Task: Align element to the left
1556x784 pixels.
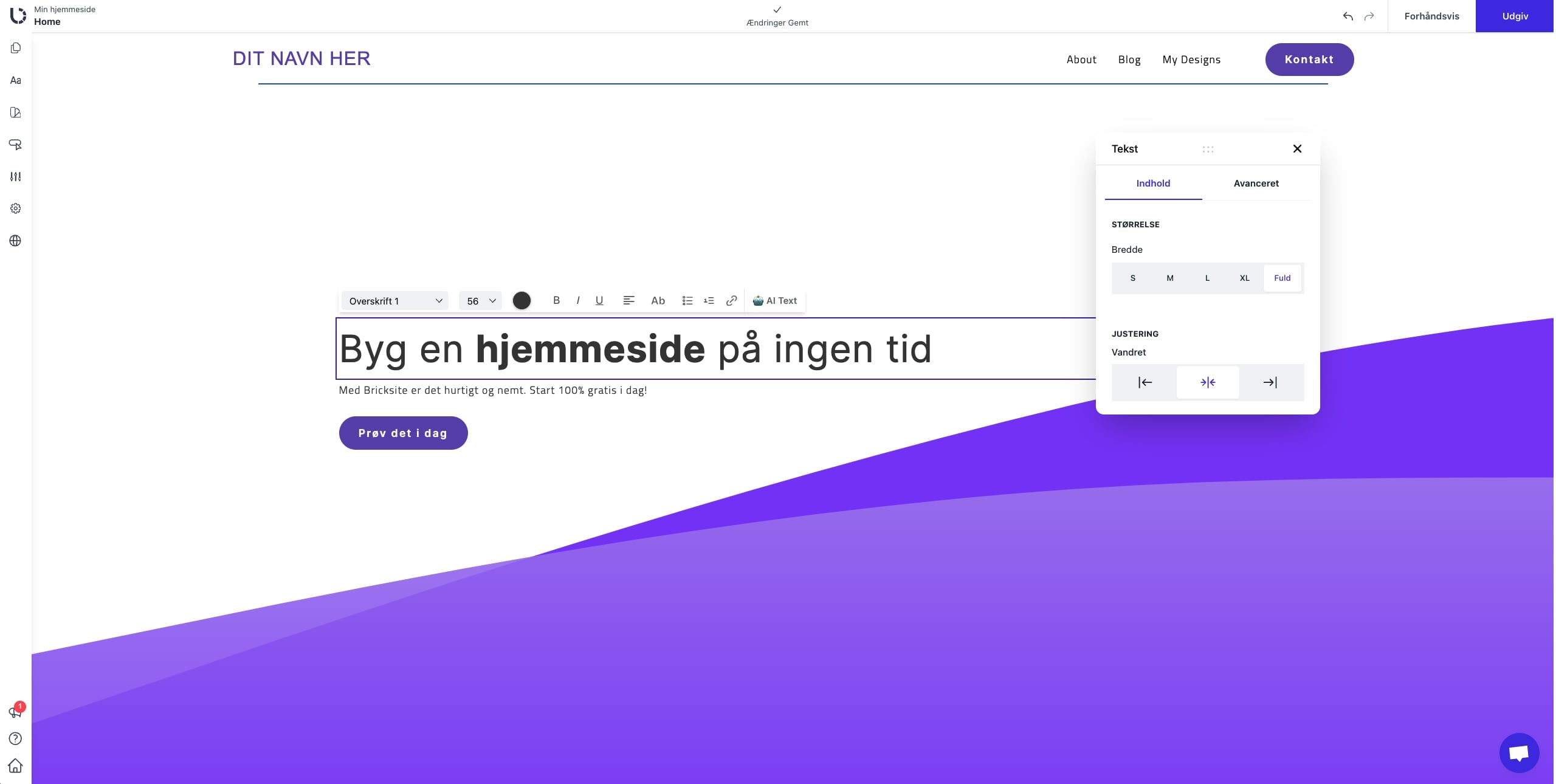Action: 1145,382
